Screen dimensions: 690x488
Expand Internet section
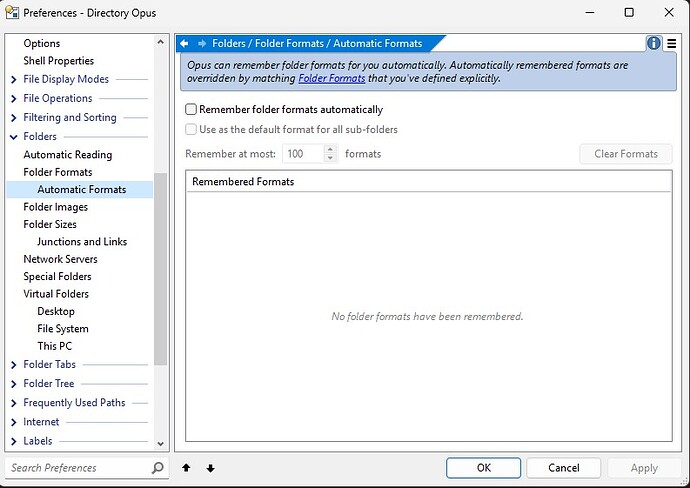point(13,422)
